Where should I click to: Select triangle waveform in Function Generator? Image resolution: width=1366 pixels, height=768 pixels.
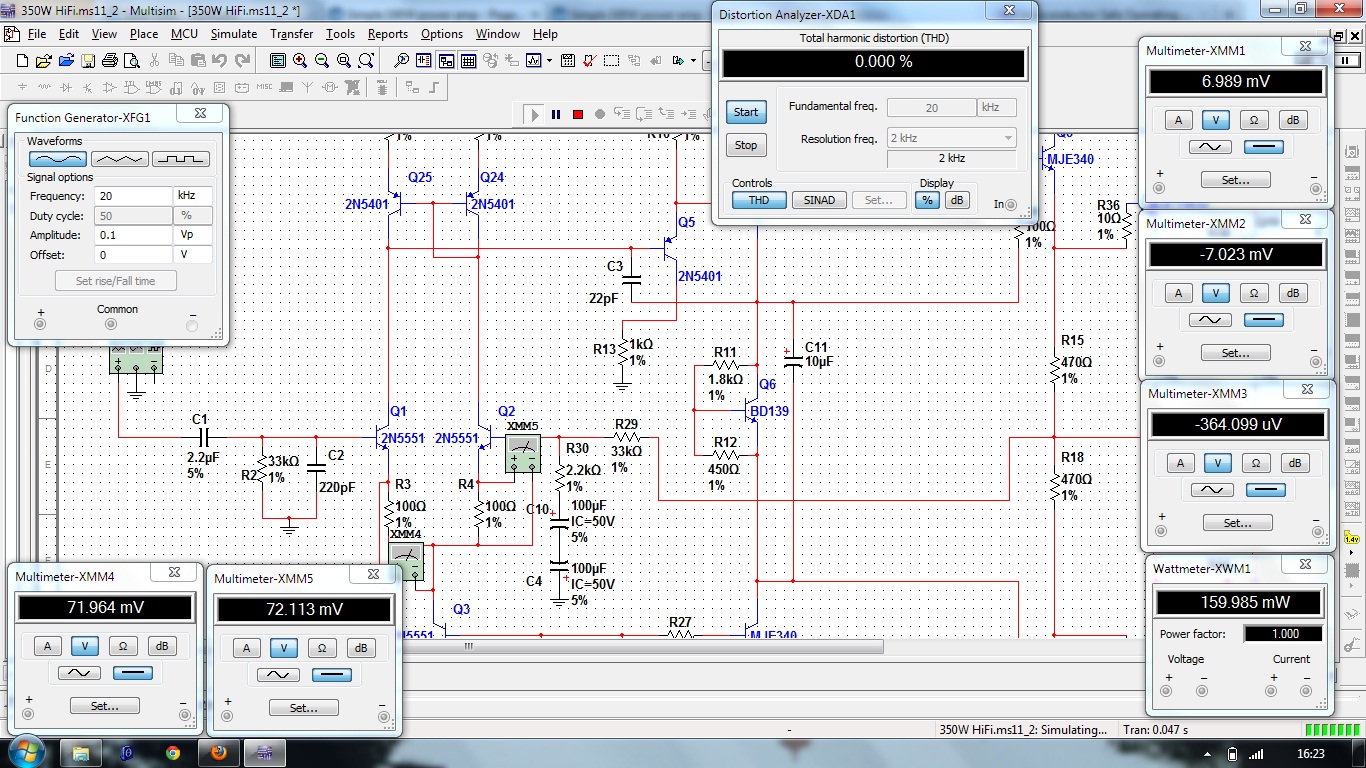(x=120, y=159)
